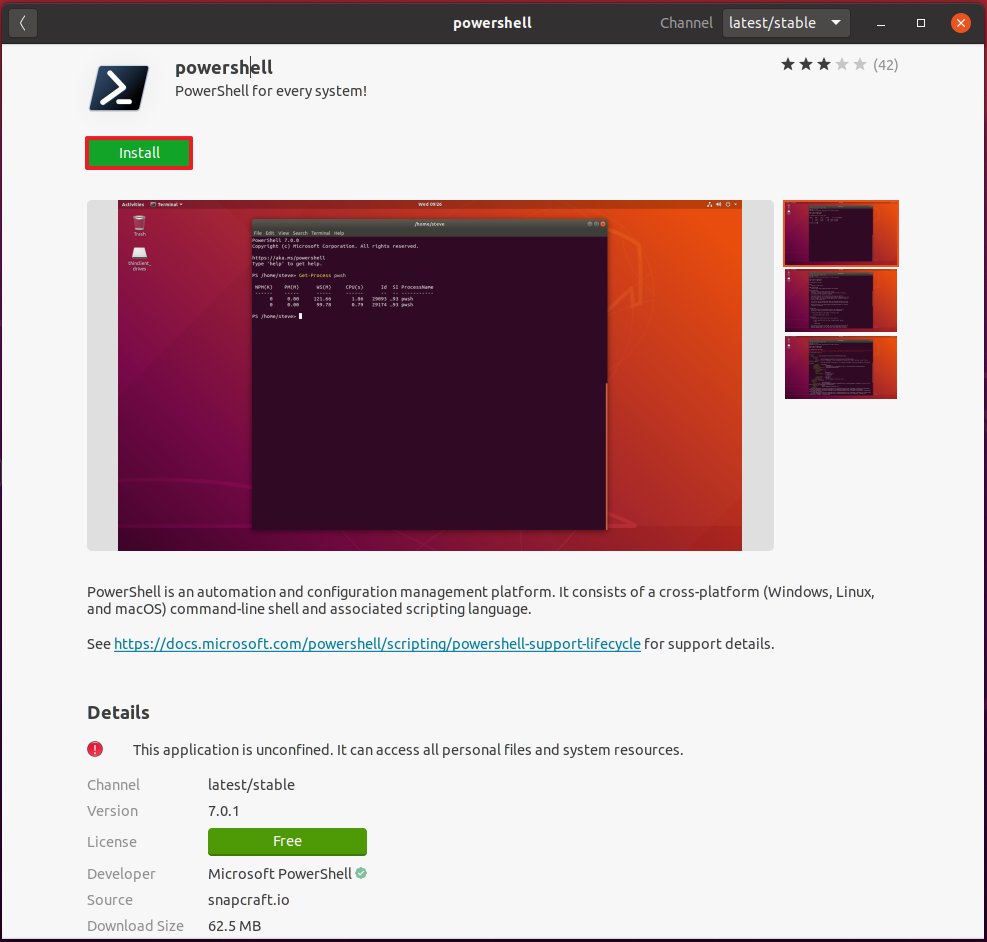This screenshot has width=987, height=942.
Task: Click the verified developer checkmark badge
Action: tap(359, 873)
